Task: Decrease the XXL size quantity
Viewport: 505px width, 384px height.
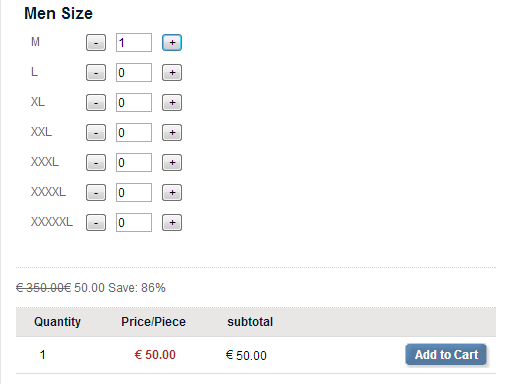Action: (x=96, y=133)
